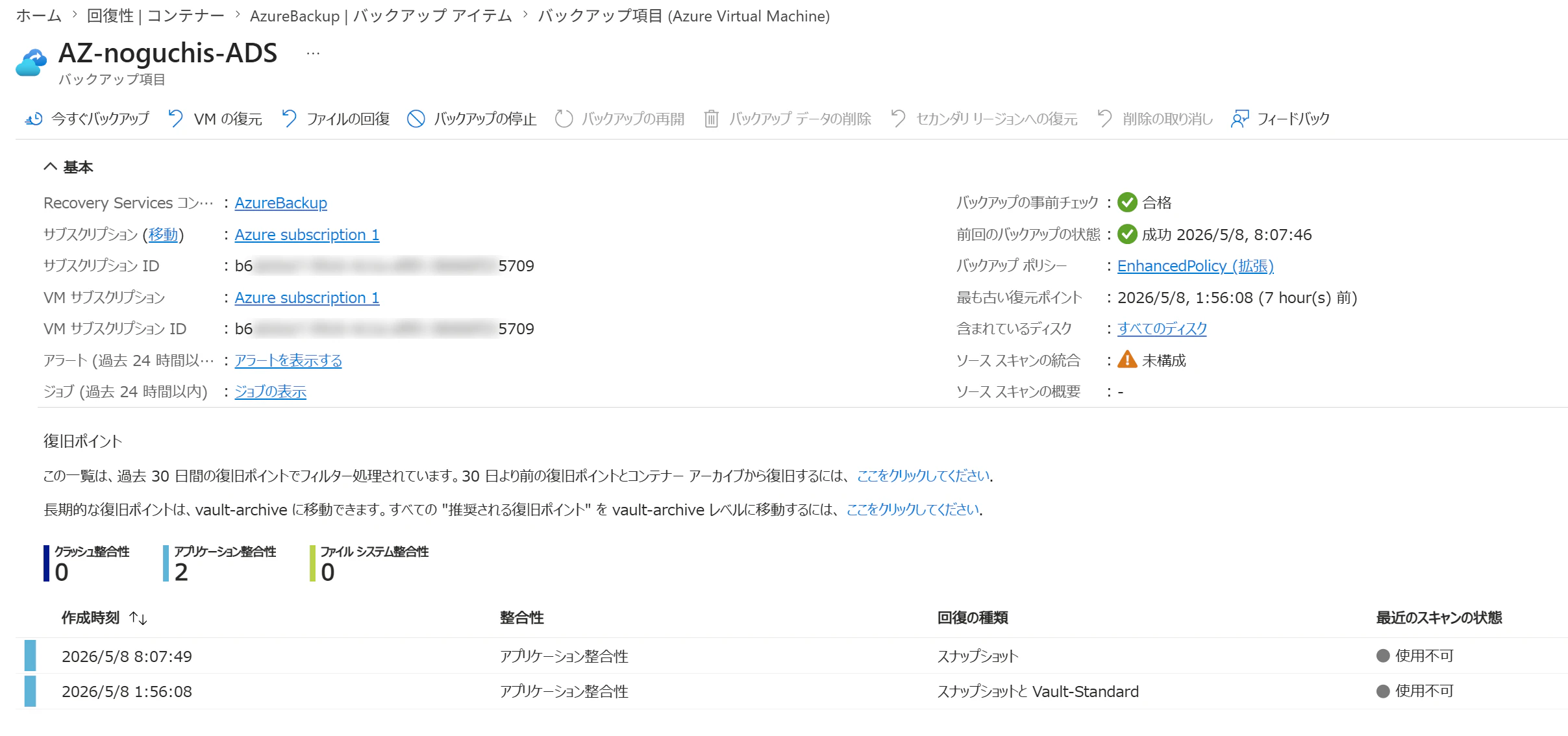The width and height of the screenshot is (1568, 736).
Task: Click VM の復元 toolbar button
Action: 215,119
